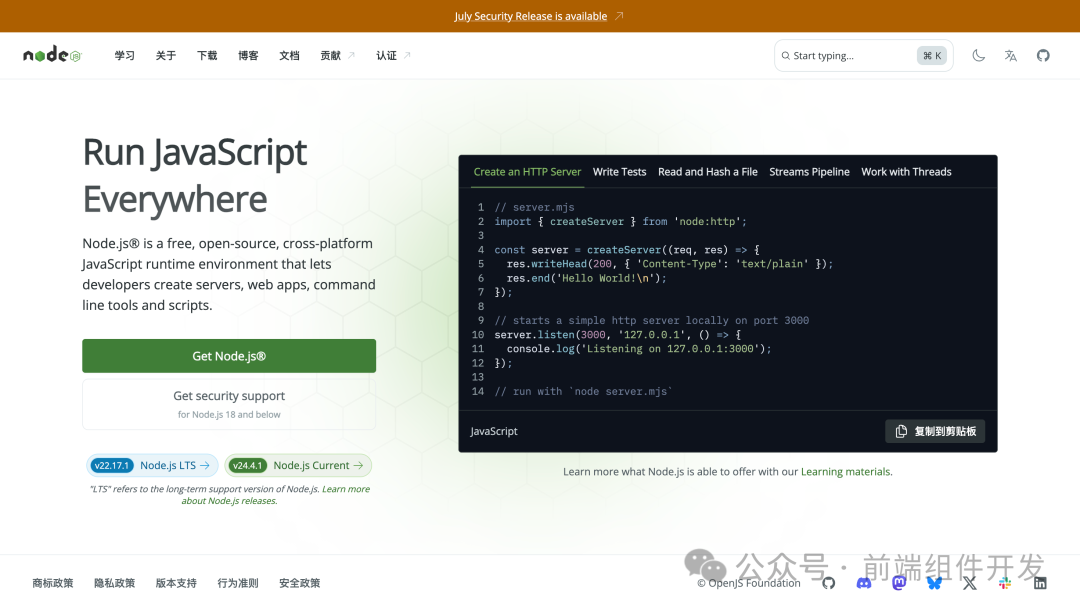Image resolution: width=1080 pixels, height=611 pixels.
Task: Click footer GitHub icon
Action: pyautogui.click(x=829, y=583)
